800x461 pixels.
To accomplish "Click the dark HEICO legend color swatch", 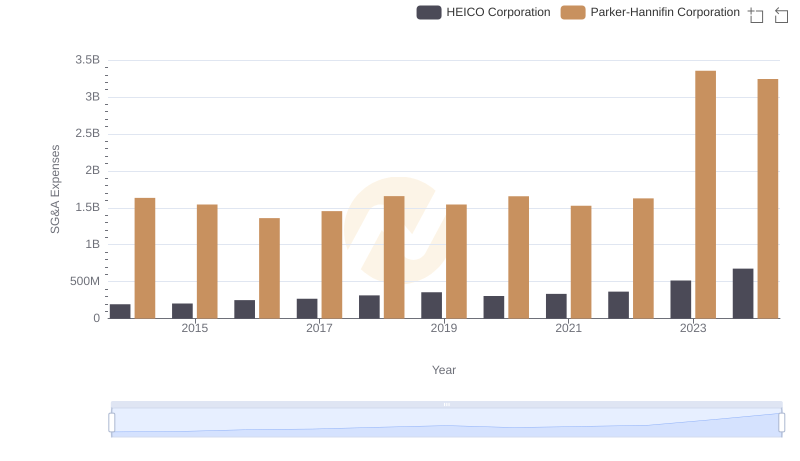I will coord(429,12).
